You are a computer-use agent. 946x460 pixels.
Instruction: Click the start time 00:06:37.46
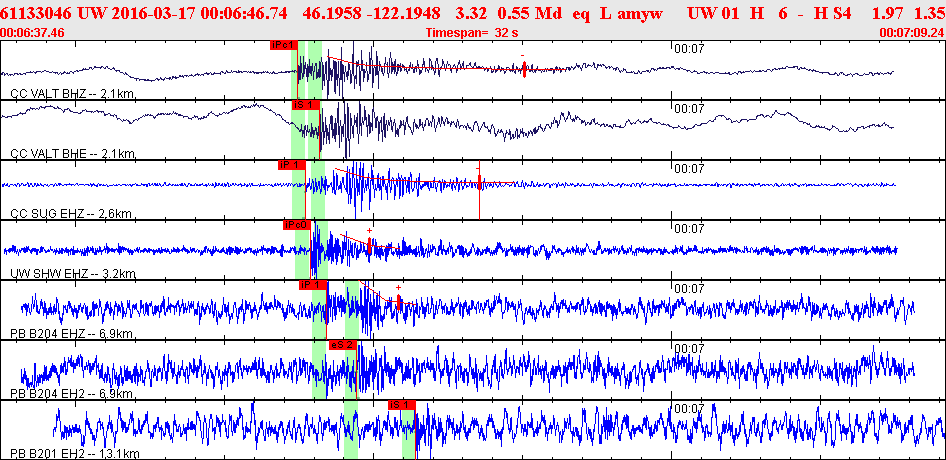pos(34,33)
